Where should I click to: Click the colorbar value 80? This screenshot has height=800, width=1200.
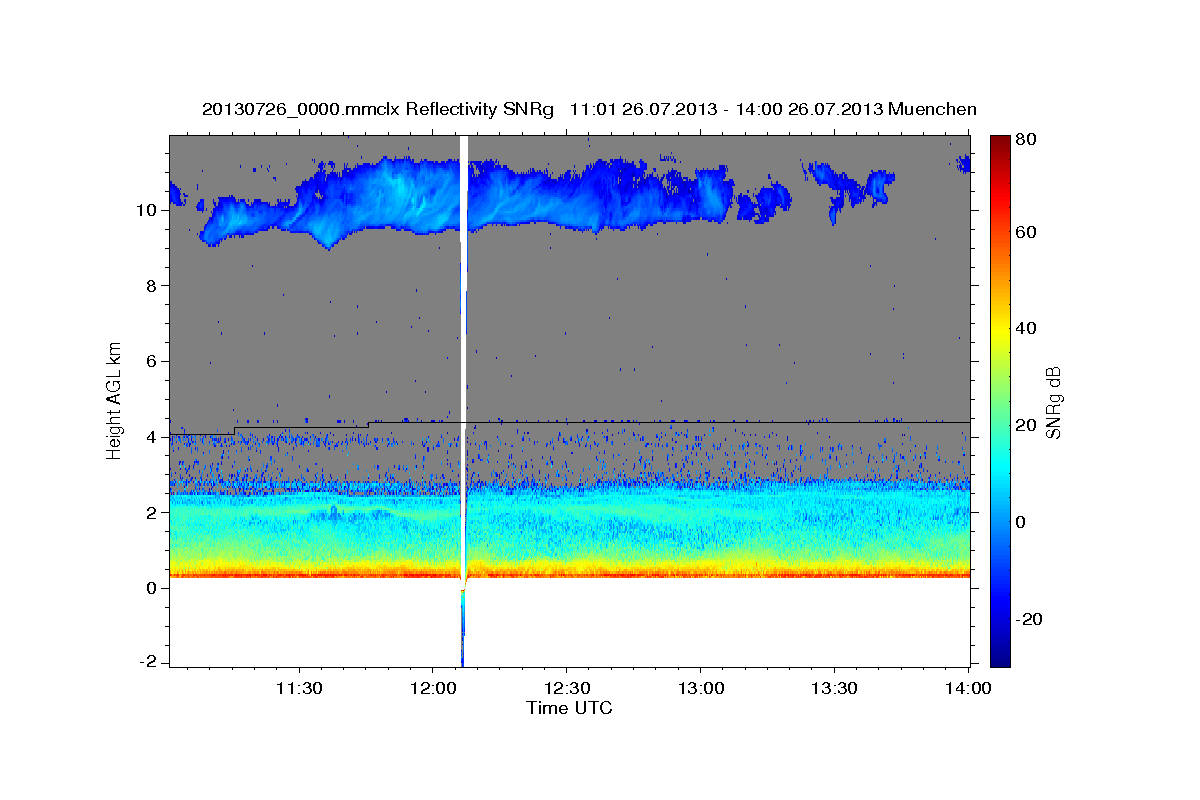[x=1027, y=140]
